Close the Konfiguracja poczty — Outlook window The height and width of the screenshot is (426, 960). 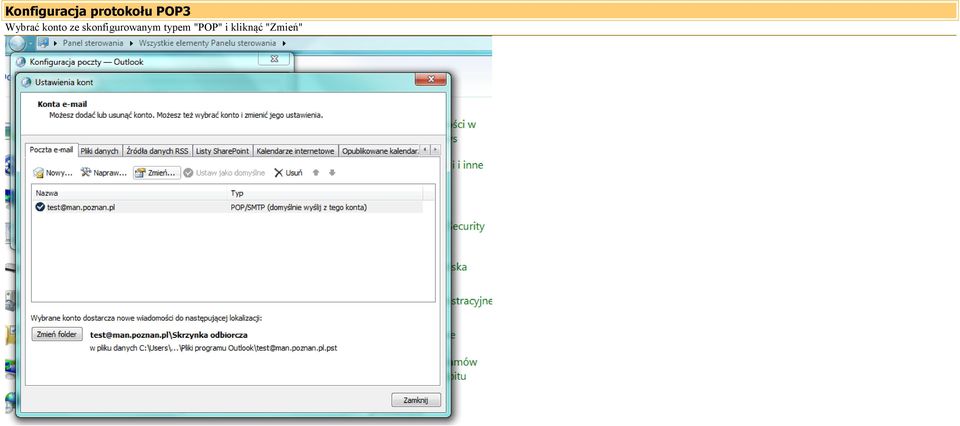274,59
